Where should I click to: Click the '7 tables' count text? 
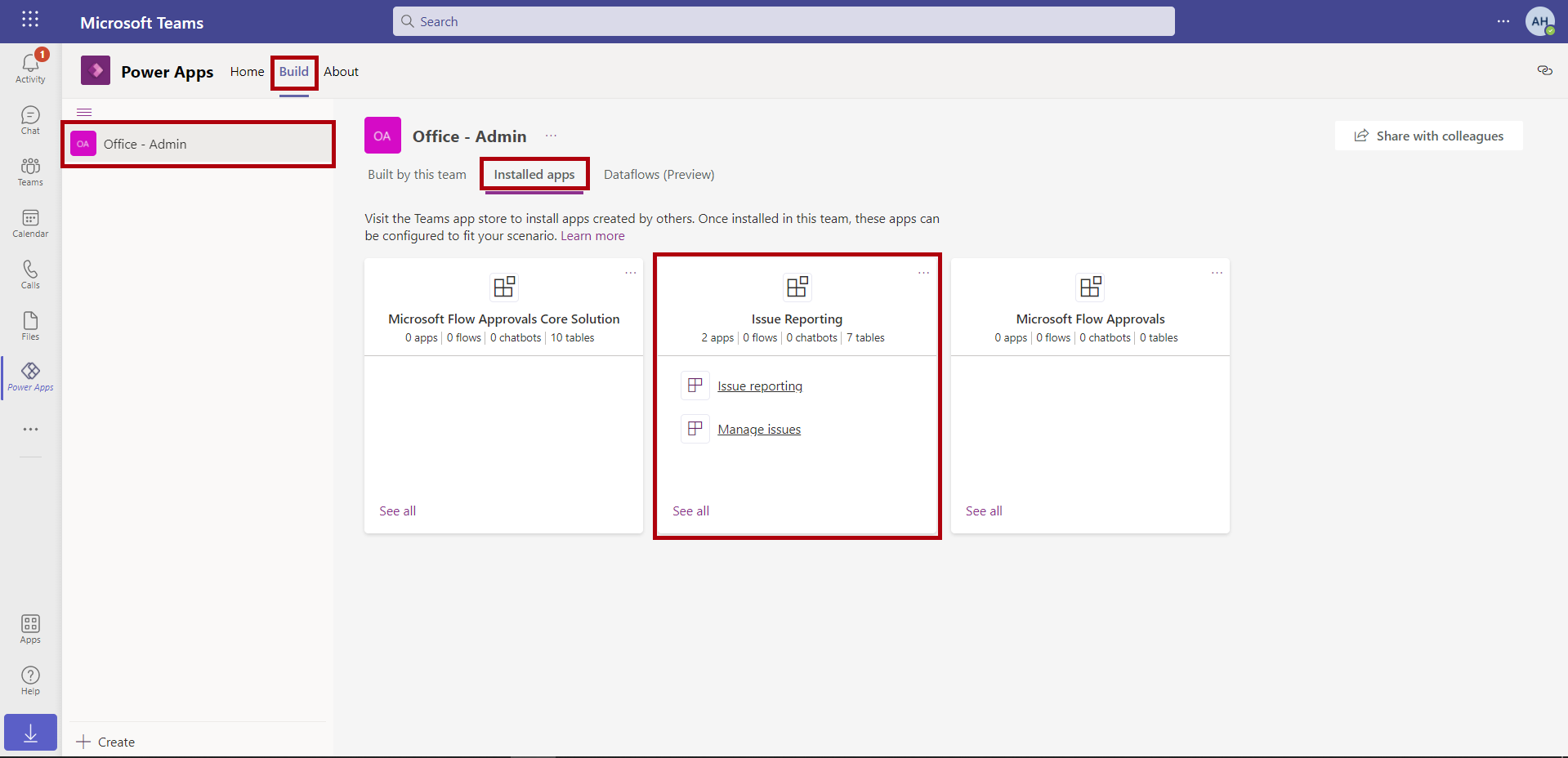coord(866,338)
